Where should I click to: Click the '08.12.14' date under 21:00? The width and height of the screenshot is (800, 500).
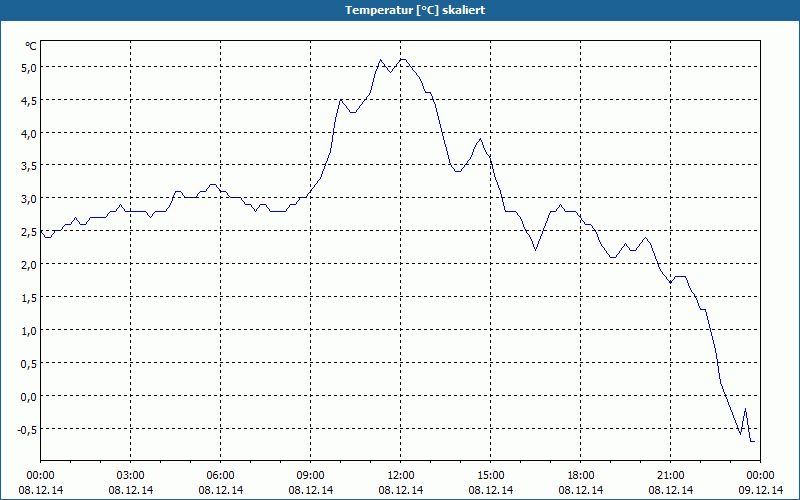coord(670,490)
